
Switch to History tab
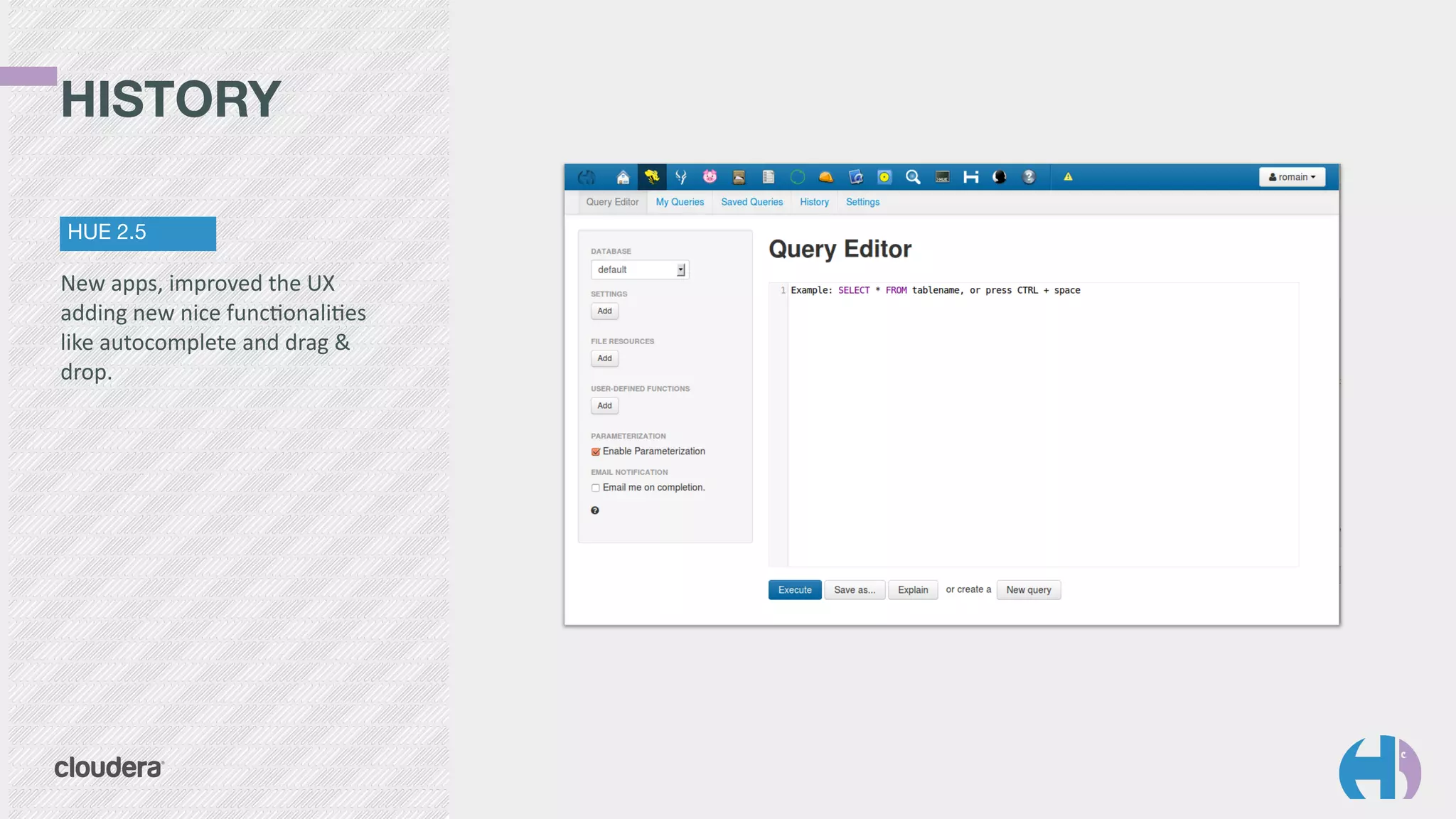(x=814, y=202)
